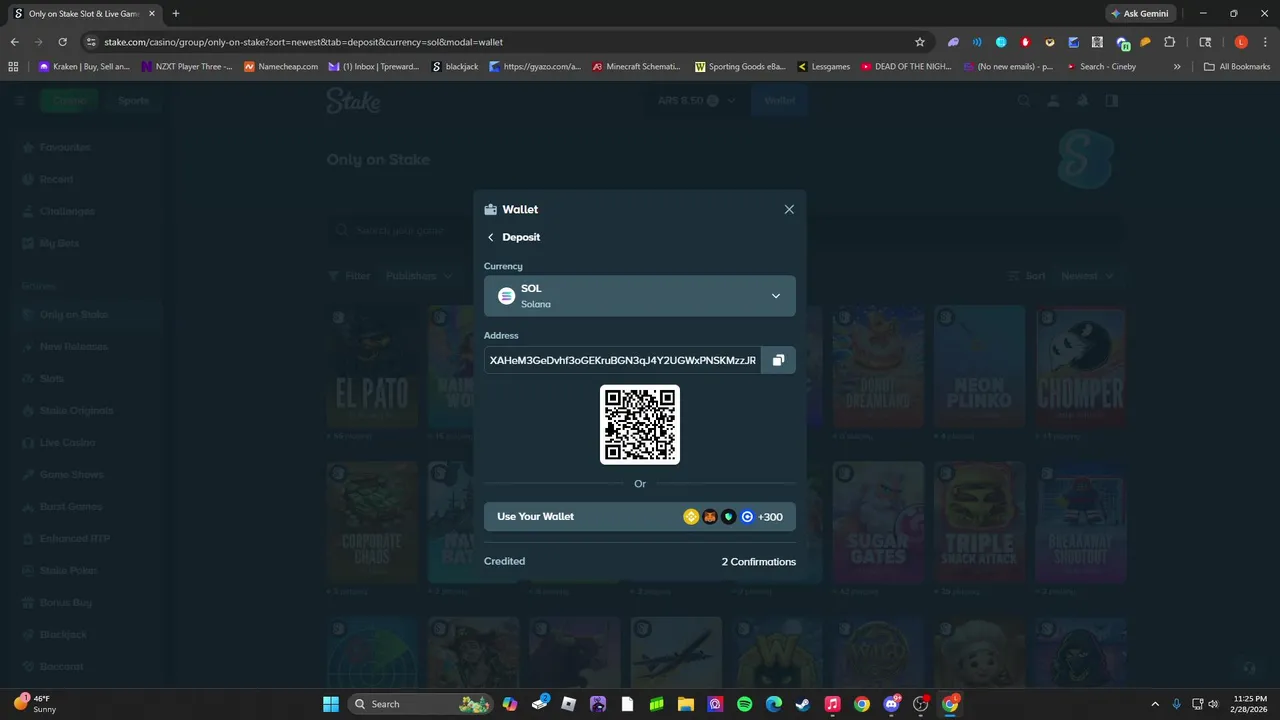Open Microsoft Edge from the taskbar
Screen dimensions: 1280x720
tap(774, 704)
